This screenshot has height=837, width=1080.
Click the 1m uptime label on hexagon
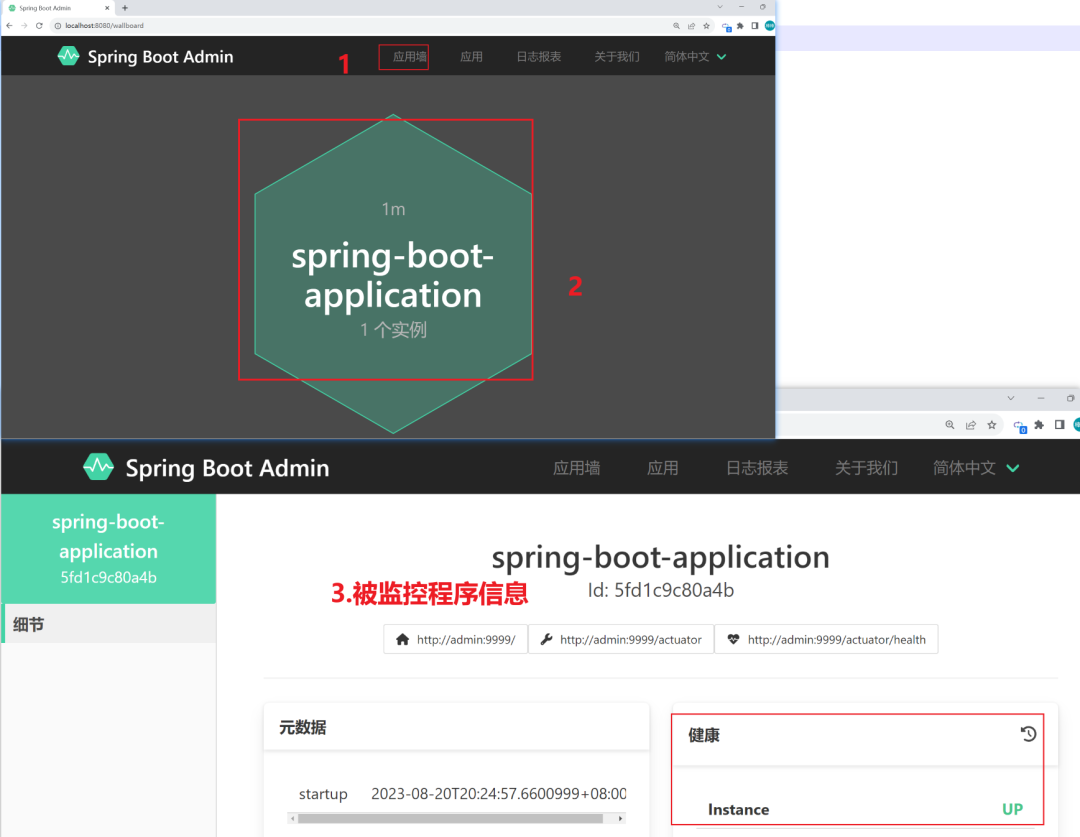point(393,209)
